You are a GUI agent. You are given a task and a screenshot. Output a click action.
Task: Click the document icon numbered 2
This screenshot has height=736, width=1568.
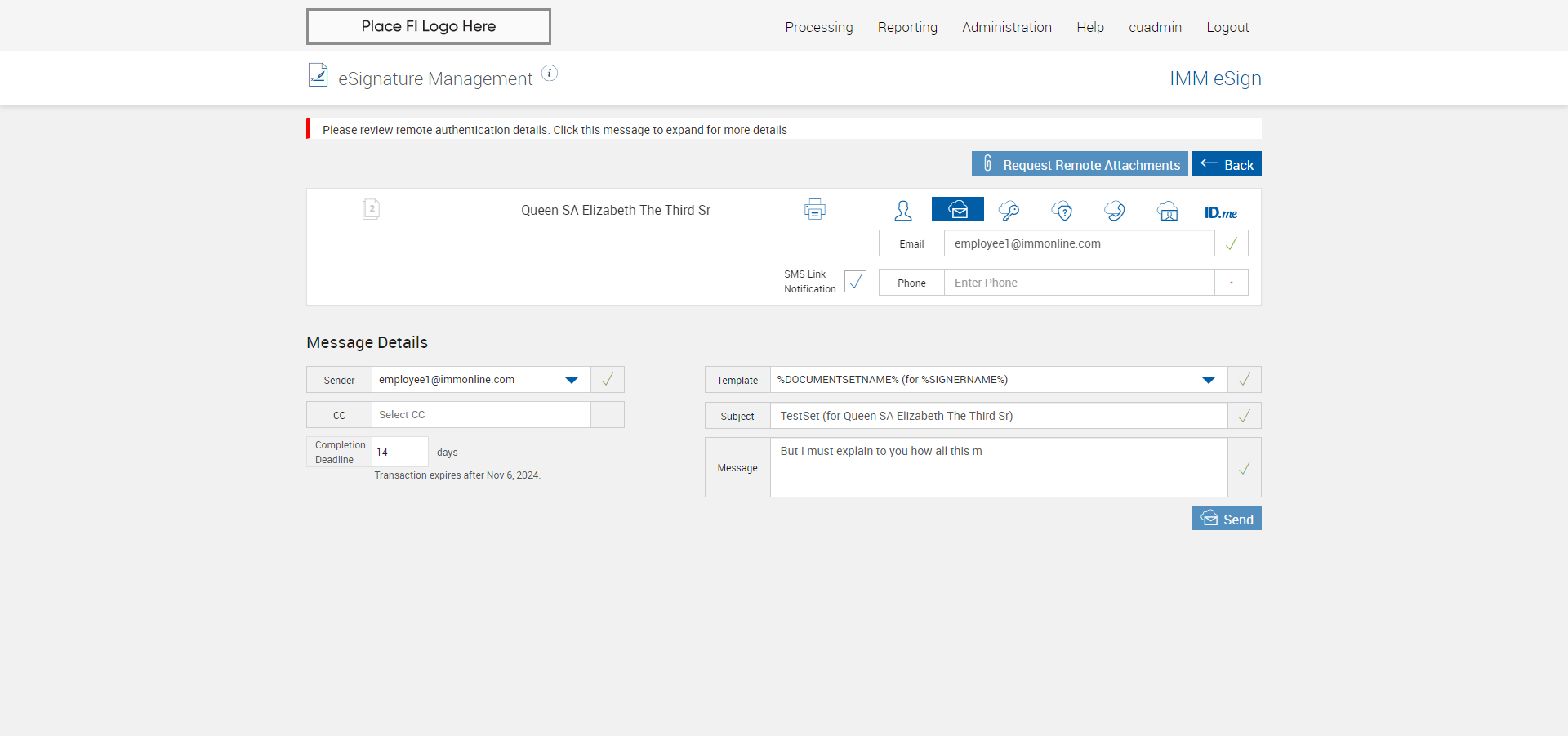(371, 209)
